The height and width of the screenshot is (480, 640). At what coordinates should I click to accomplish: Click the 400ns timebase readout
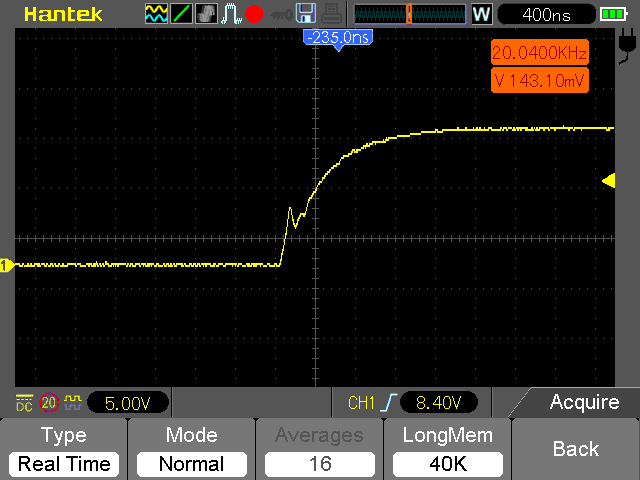(x=547, y=15)
